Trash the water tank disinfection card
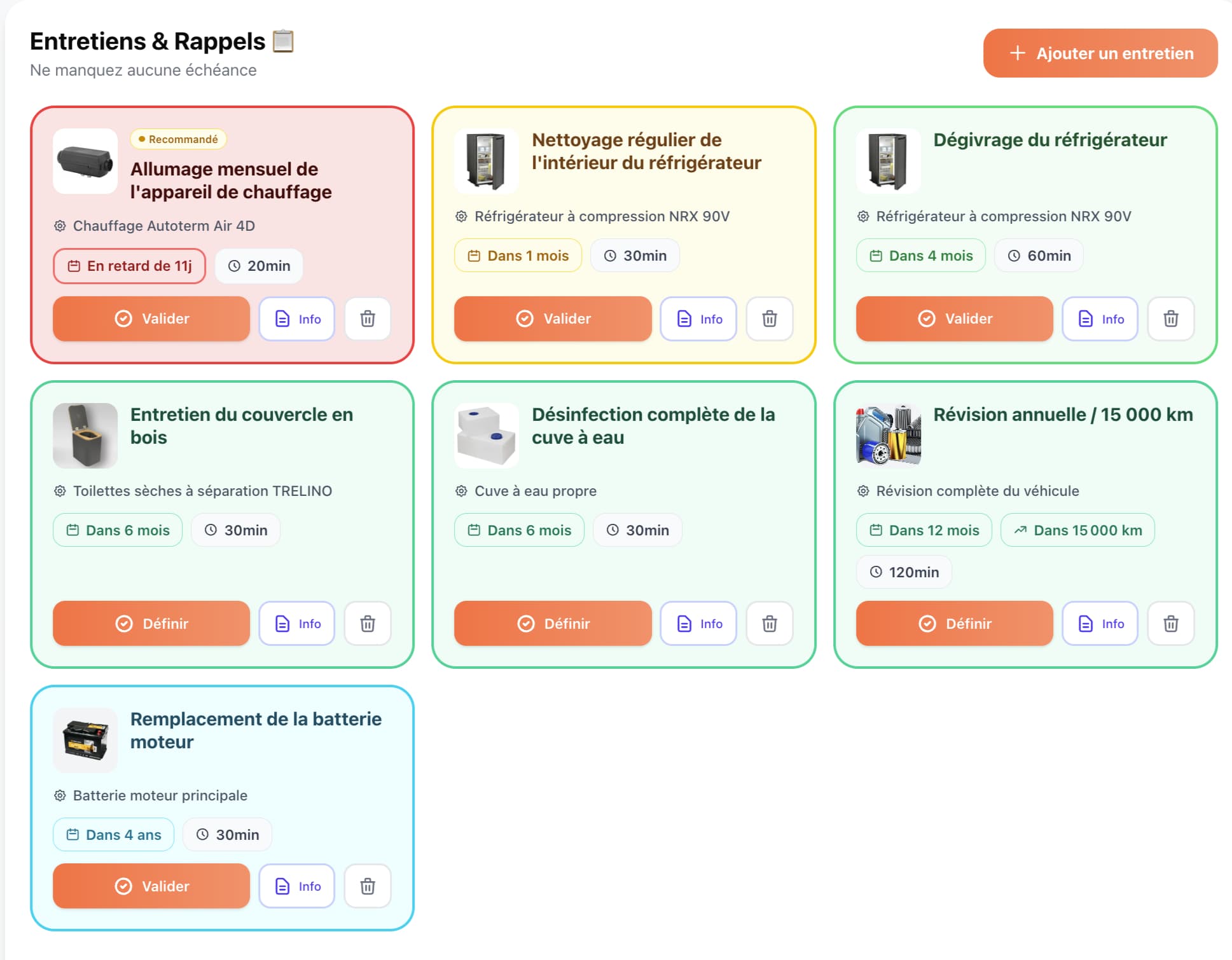The height and width of the screenshot is (960, 1232). 769,624
